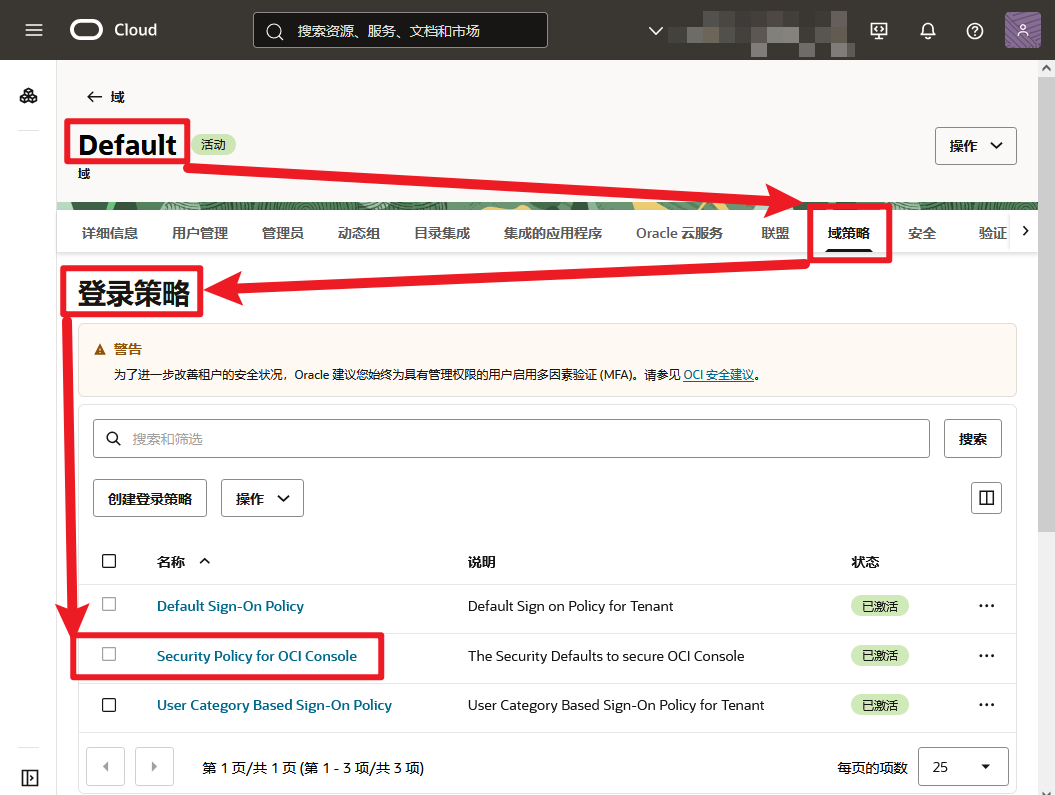Check the Security Policy for OCI Console checkbox
The height and width of the screenshot is (795, 1055).
[x=109, y=654]
